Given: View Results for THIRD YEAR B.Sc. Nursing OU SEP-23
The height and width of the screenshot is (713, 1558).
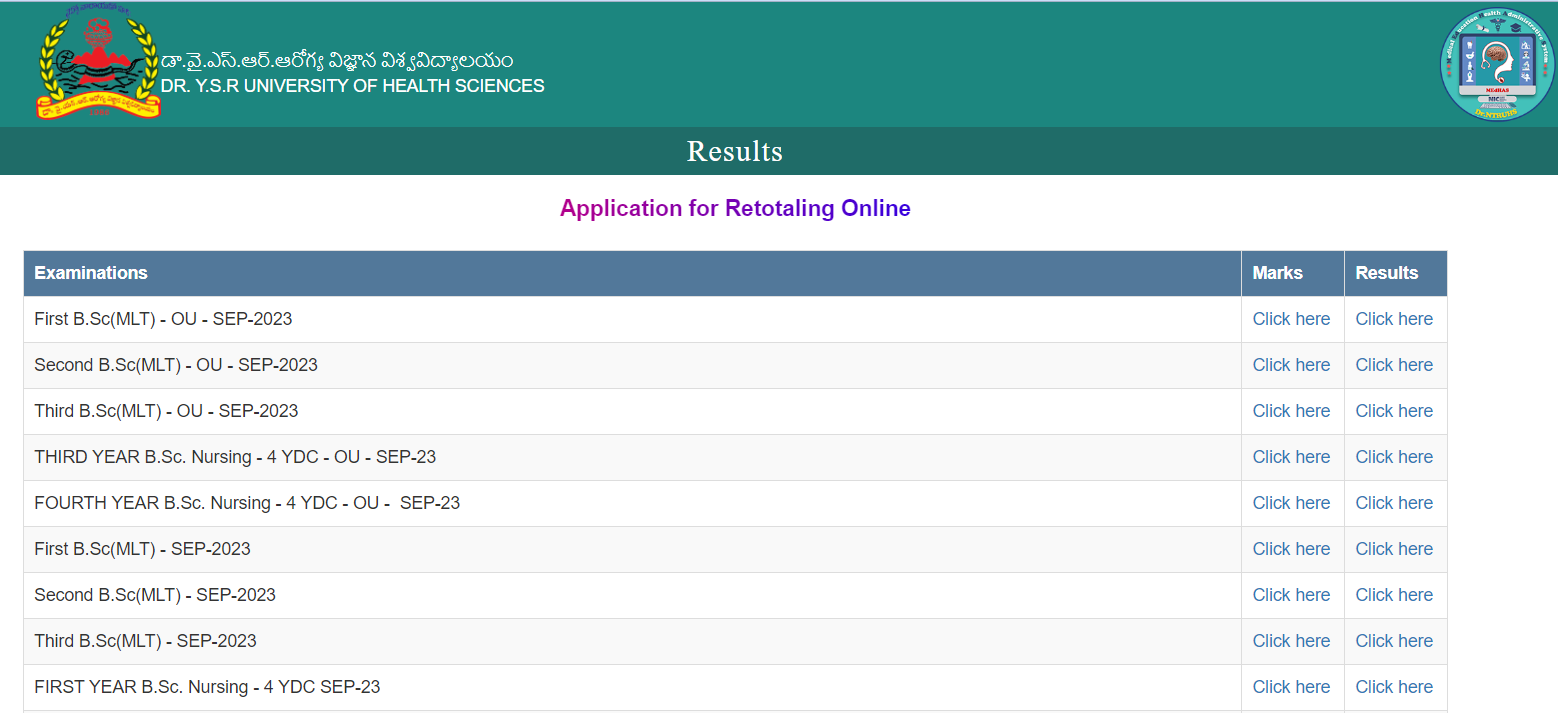Looking at the screenshot, I should pos(1394,457).
